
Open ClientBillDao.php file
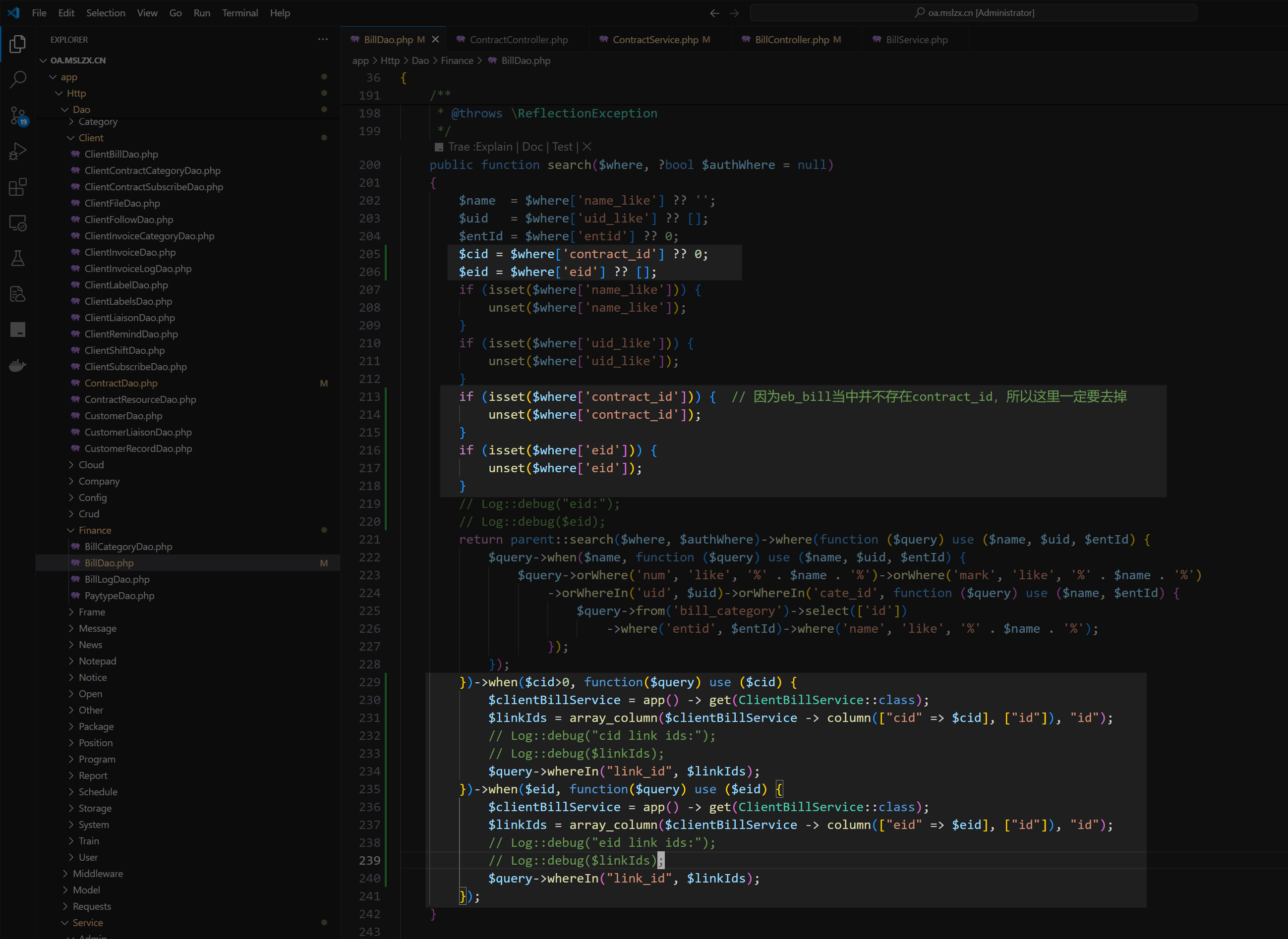[x=121, y=154]
